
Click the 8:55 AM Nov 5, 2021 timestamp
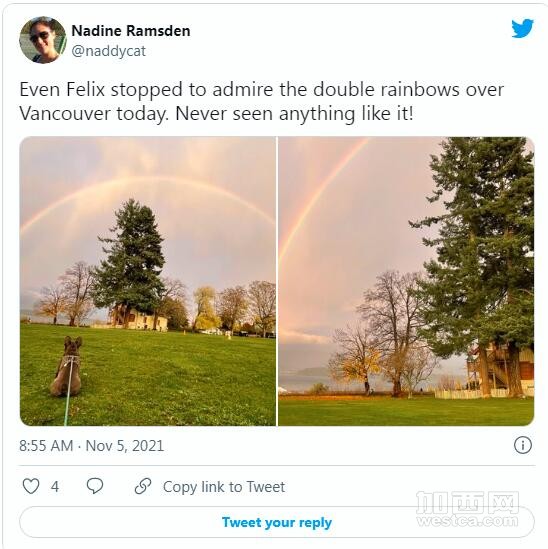(91, 446)
